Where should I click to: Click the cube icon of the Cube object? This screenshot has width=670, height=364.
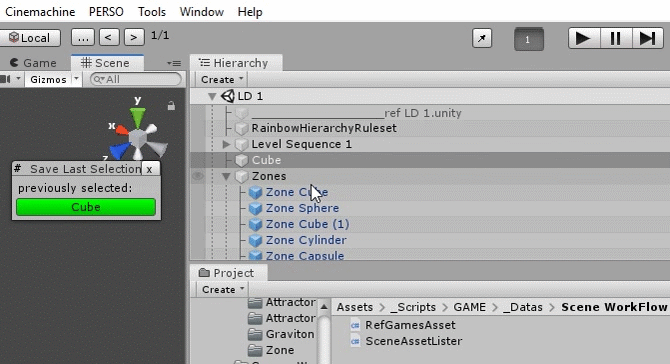click(242, 161)
